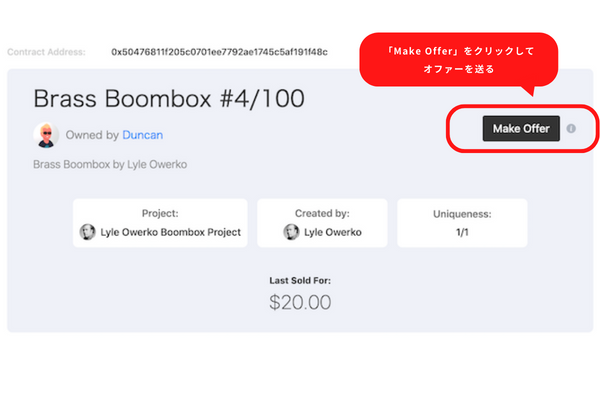Click the Contract Address label
Viewport: 600px width, 400px height.
(46, 51)
